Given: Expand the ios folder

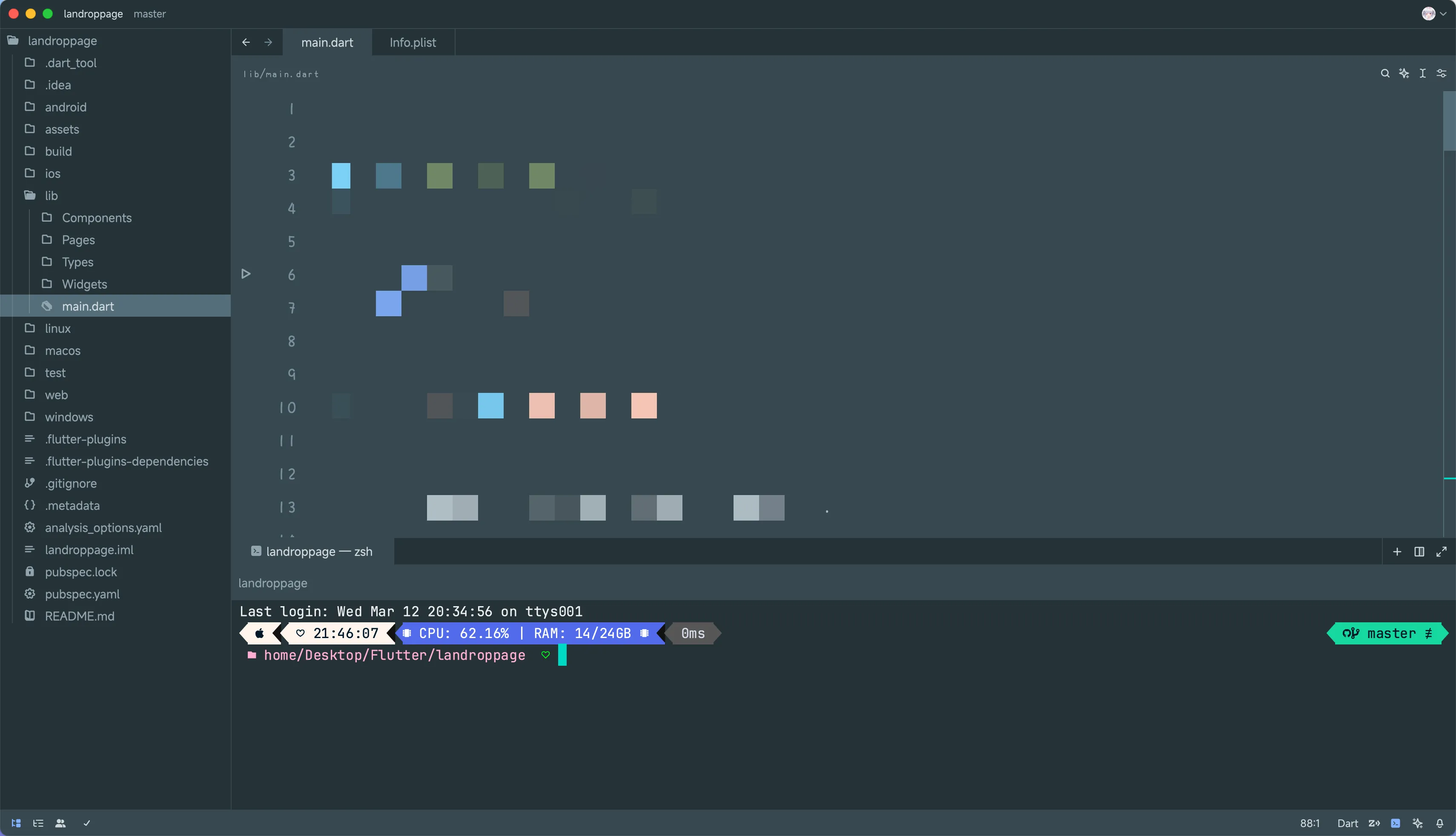Looking at the screenshot, I should pyautogui.click(x=115, y=173).
